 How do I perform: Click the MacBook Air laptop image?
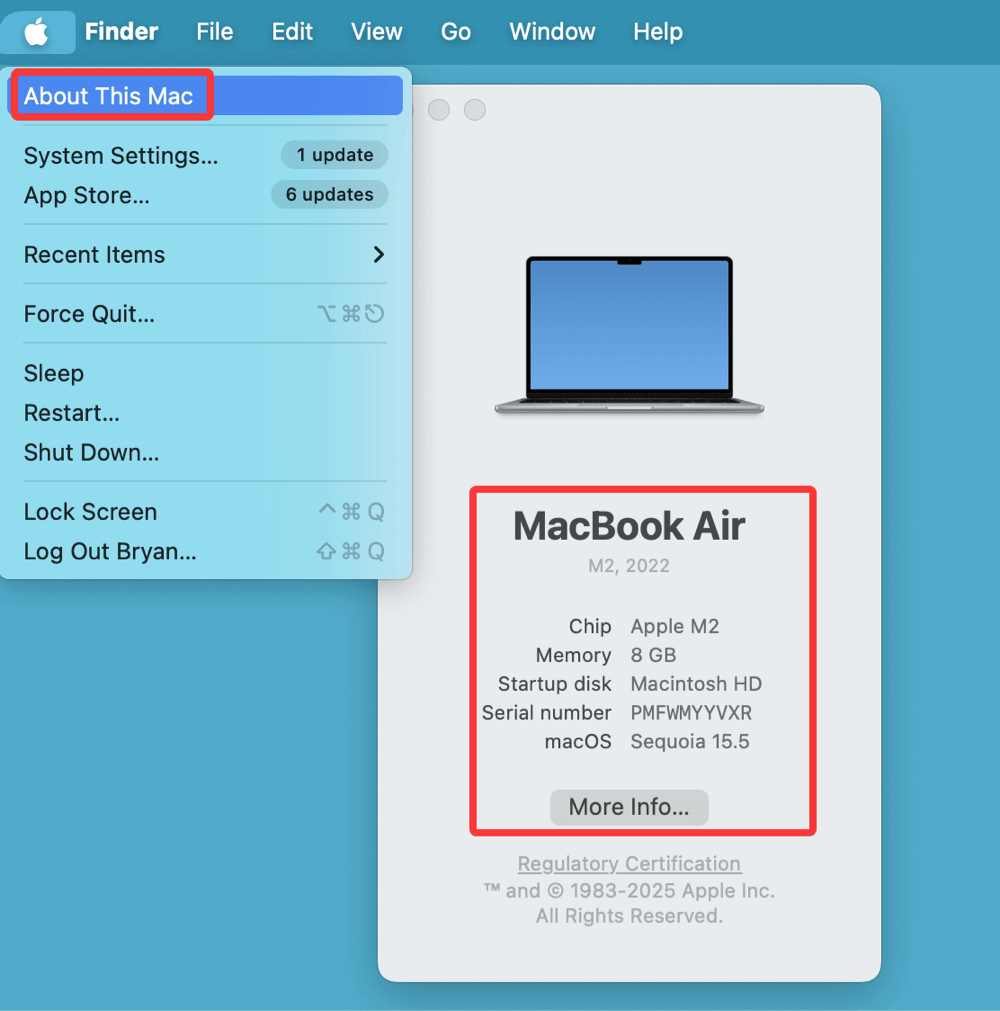click(x=628, y=335)
